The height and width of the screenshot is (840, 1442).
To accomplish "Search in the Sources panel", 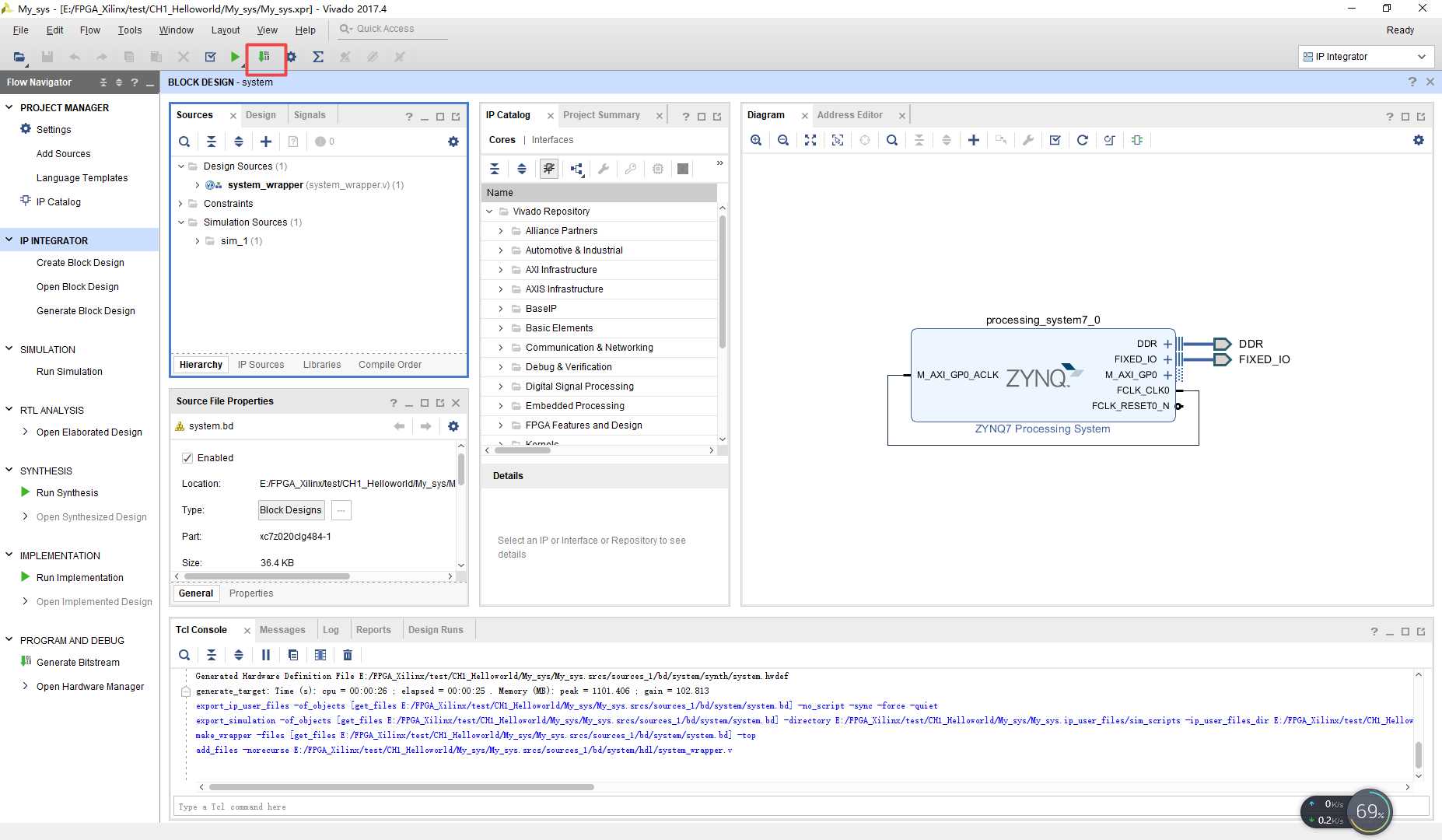I will click(184, 142).
